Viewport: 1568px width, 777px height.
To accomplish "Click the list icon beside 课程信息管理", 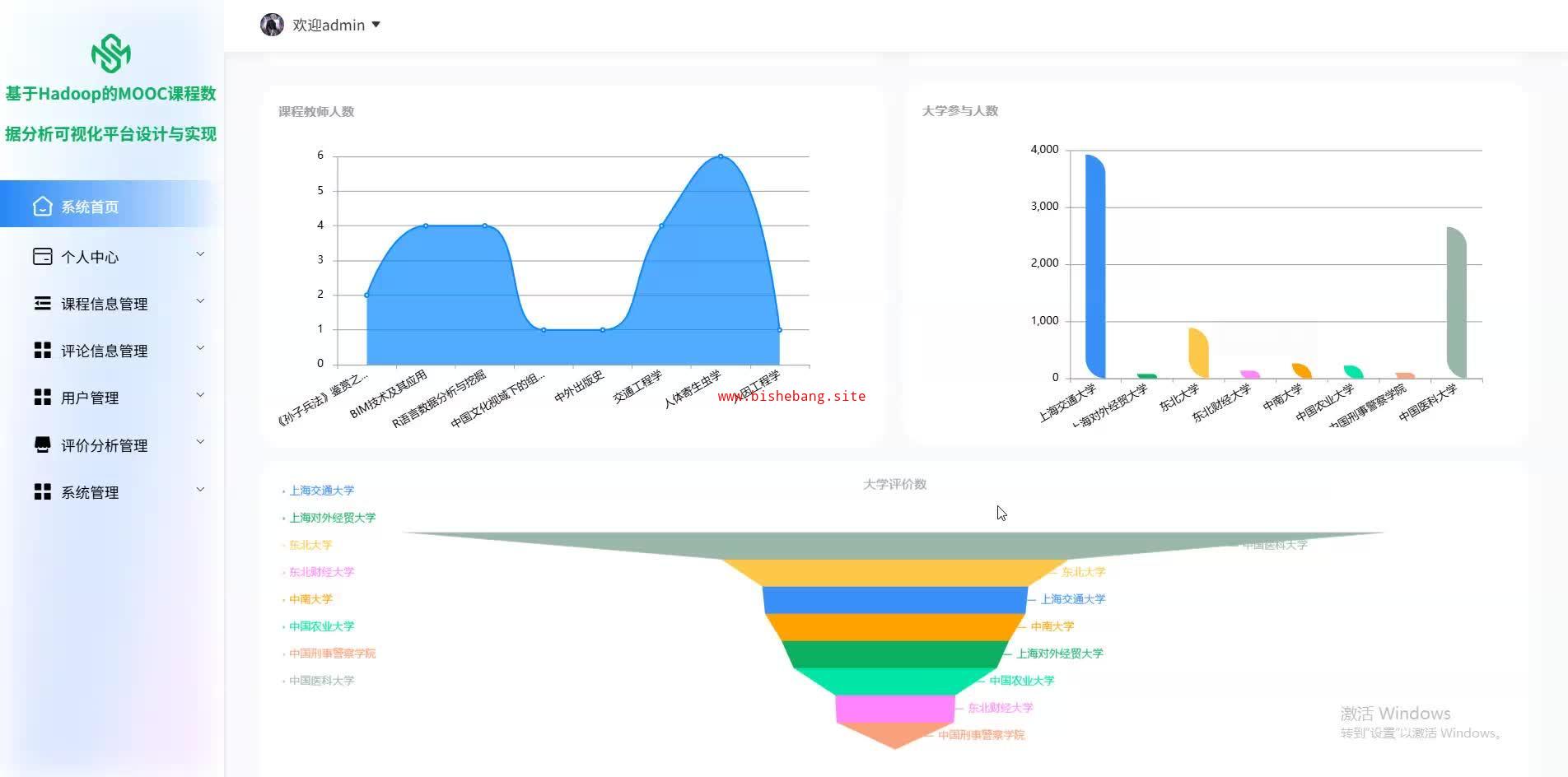I will pyautogui.click(x=42, y=304).
